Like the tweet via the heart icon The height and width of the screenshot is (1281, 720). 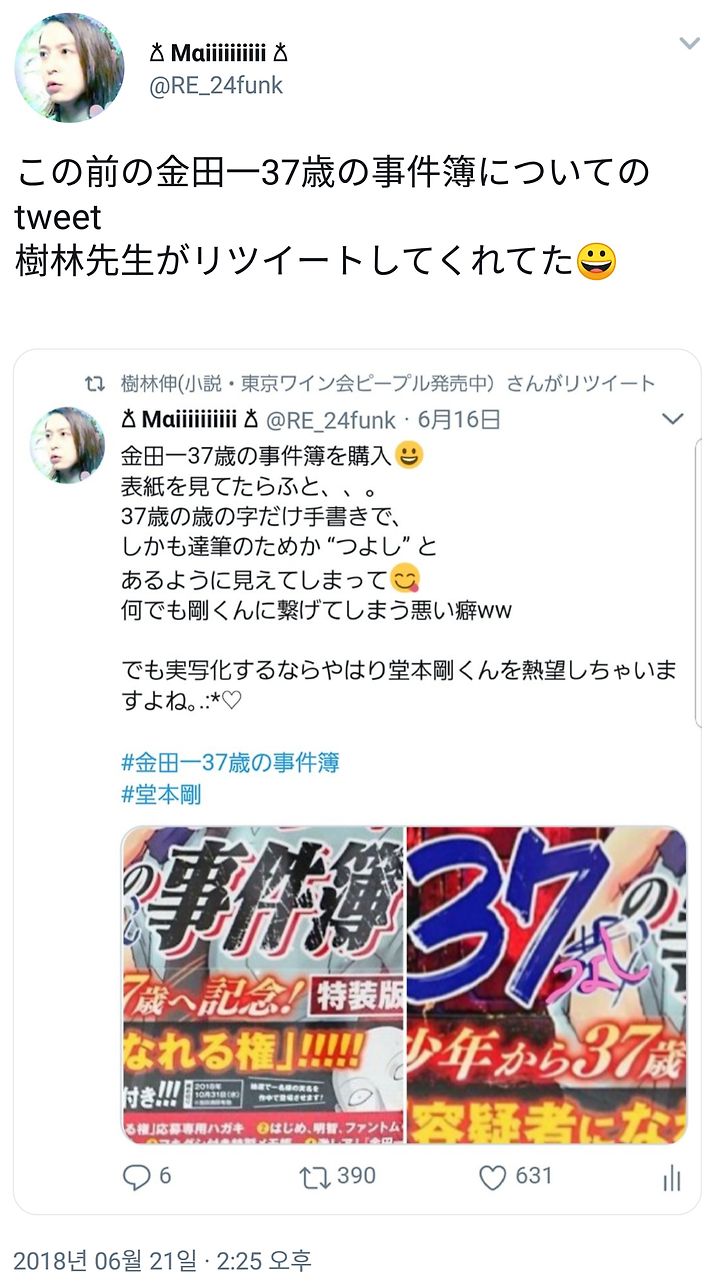pyautogui.click(x=492, y=1177)
